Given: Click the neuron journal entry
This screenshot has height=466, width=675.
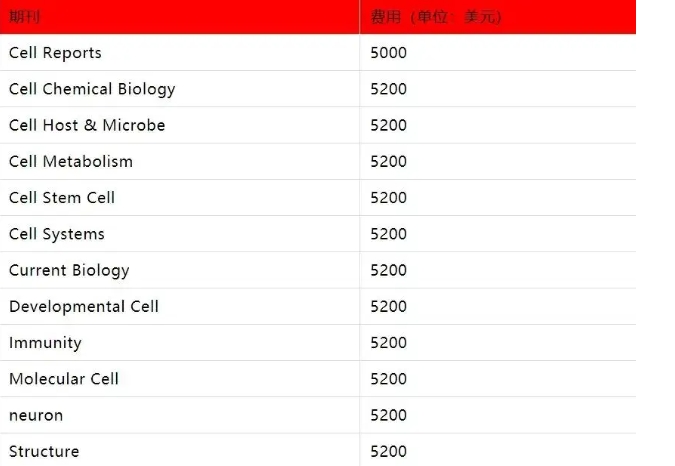Looking at the screenshot, I should pyautogui.click(x=36, y=415).
